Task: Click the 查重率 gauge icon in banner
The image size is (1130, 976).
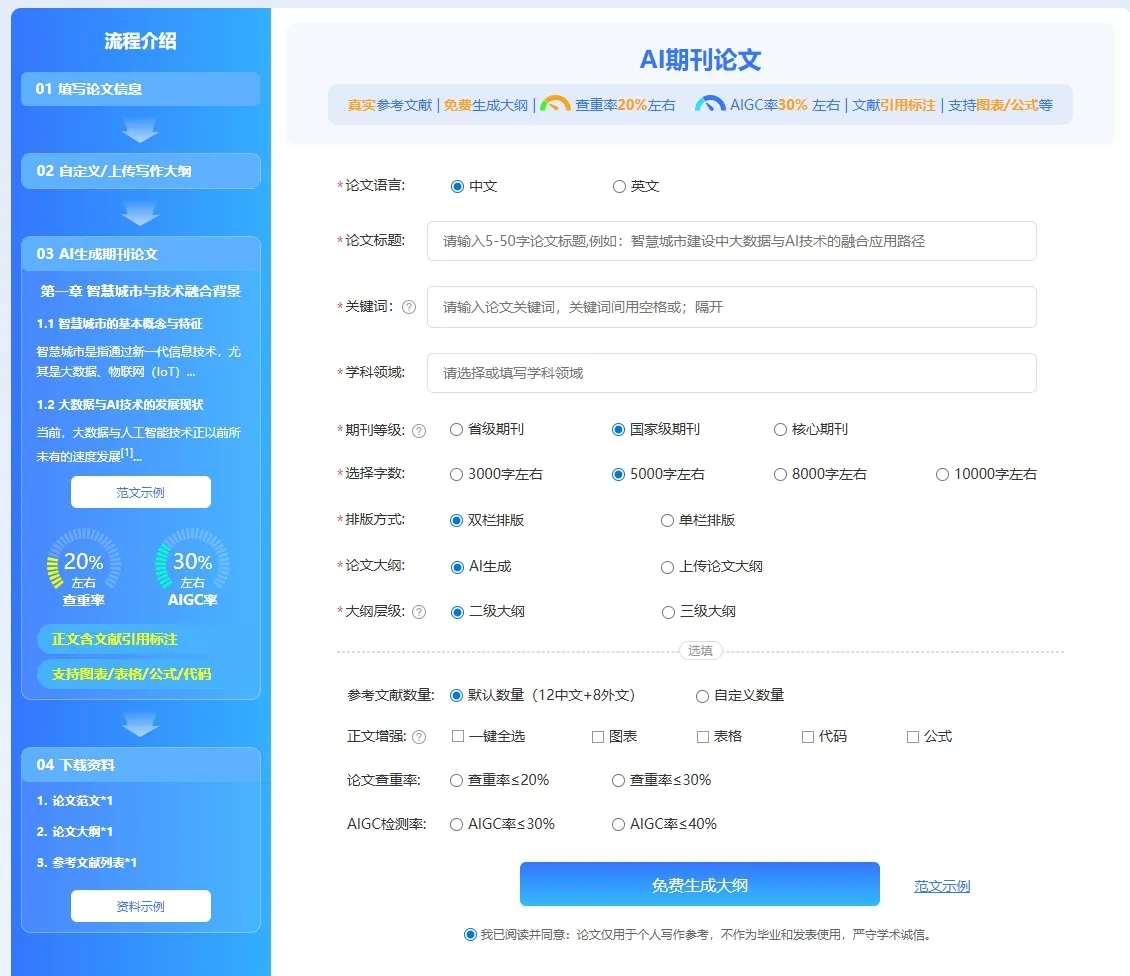Action: click(x=555, y=104)
